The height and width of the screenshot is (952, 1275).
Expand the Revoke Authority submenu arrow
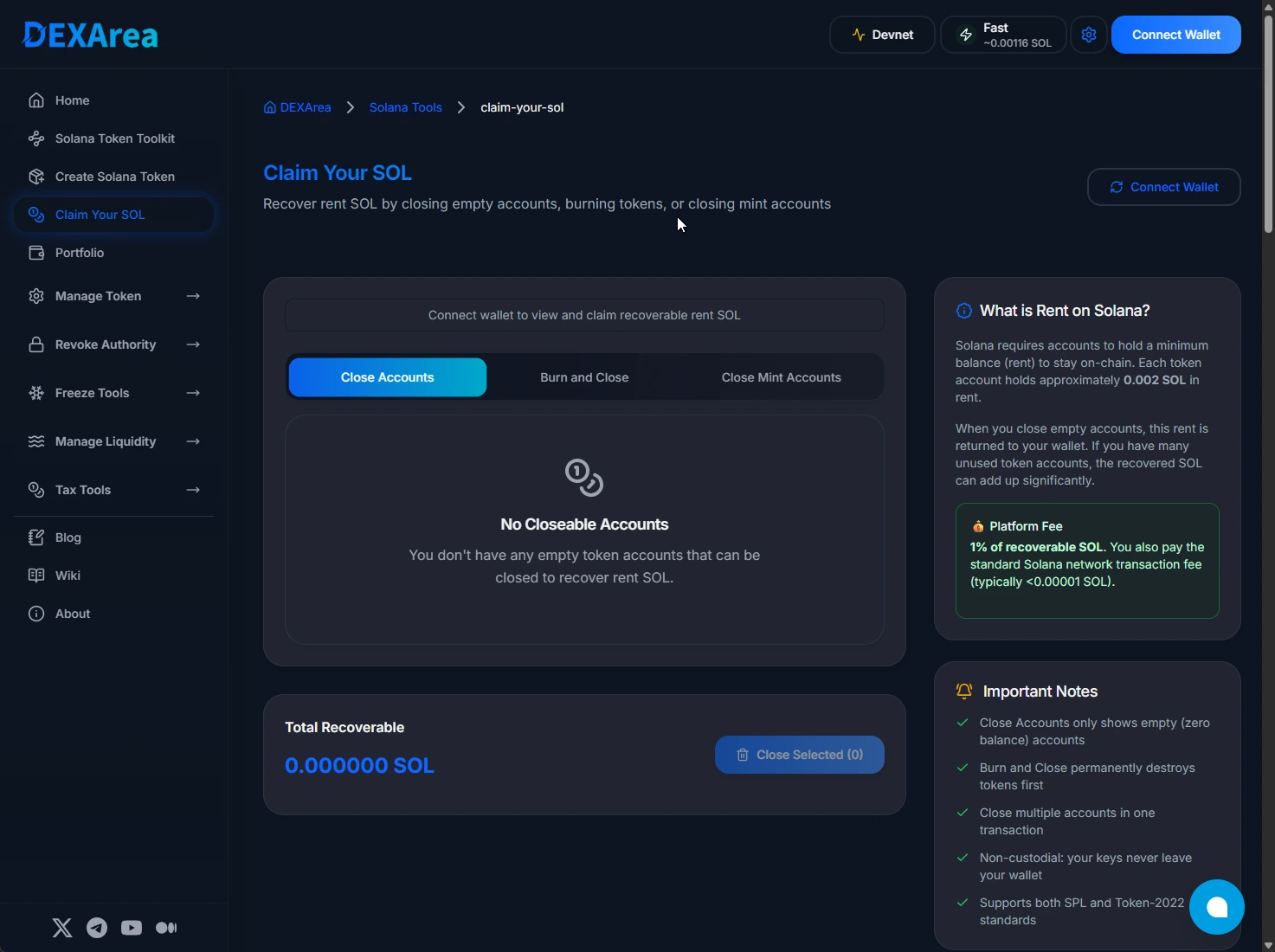coord(193,344)
